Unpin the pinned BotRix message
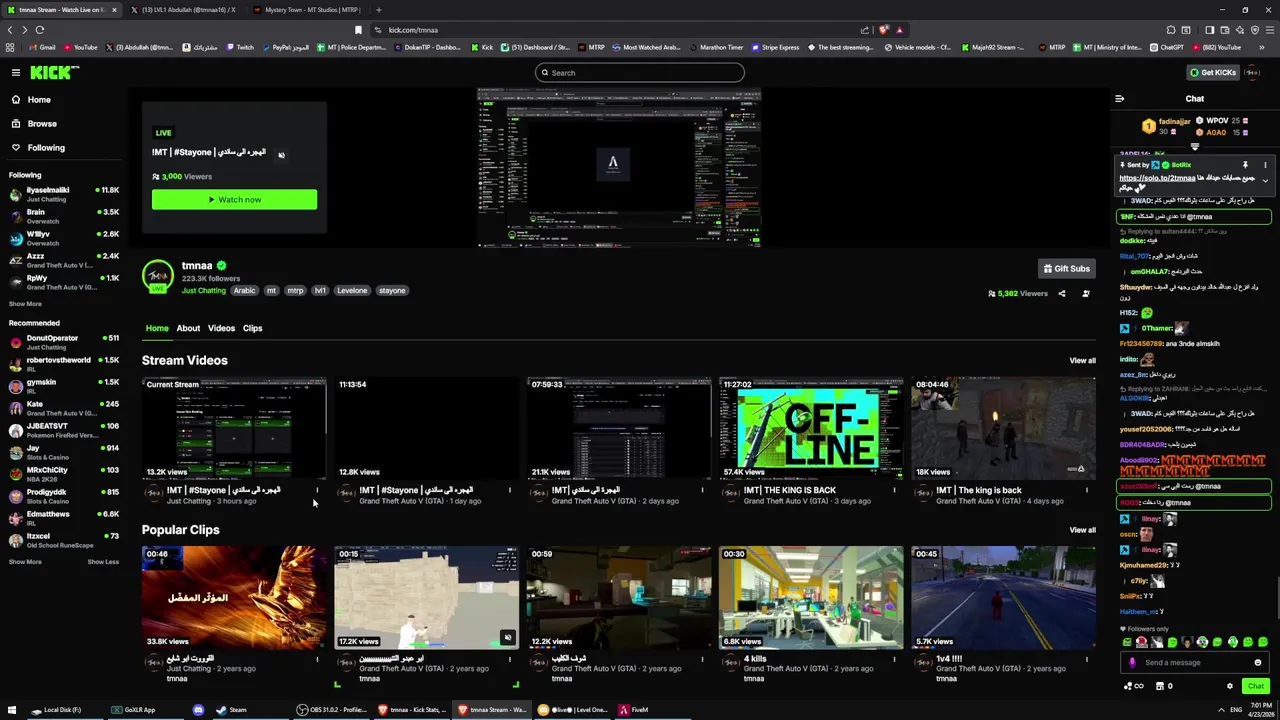 [x=1245, y=164]
